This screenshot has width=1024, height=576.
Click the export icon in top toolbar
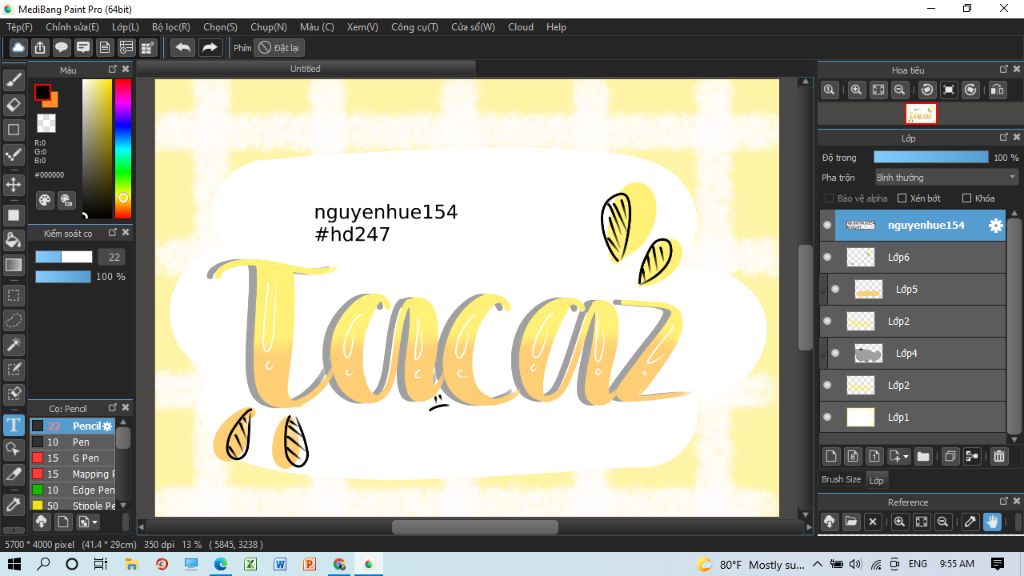[x=40, y=48]
